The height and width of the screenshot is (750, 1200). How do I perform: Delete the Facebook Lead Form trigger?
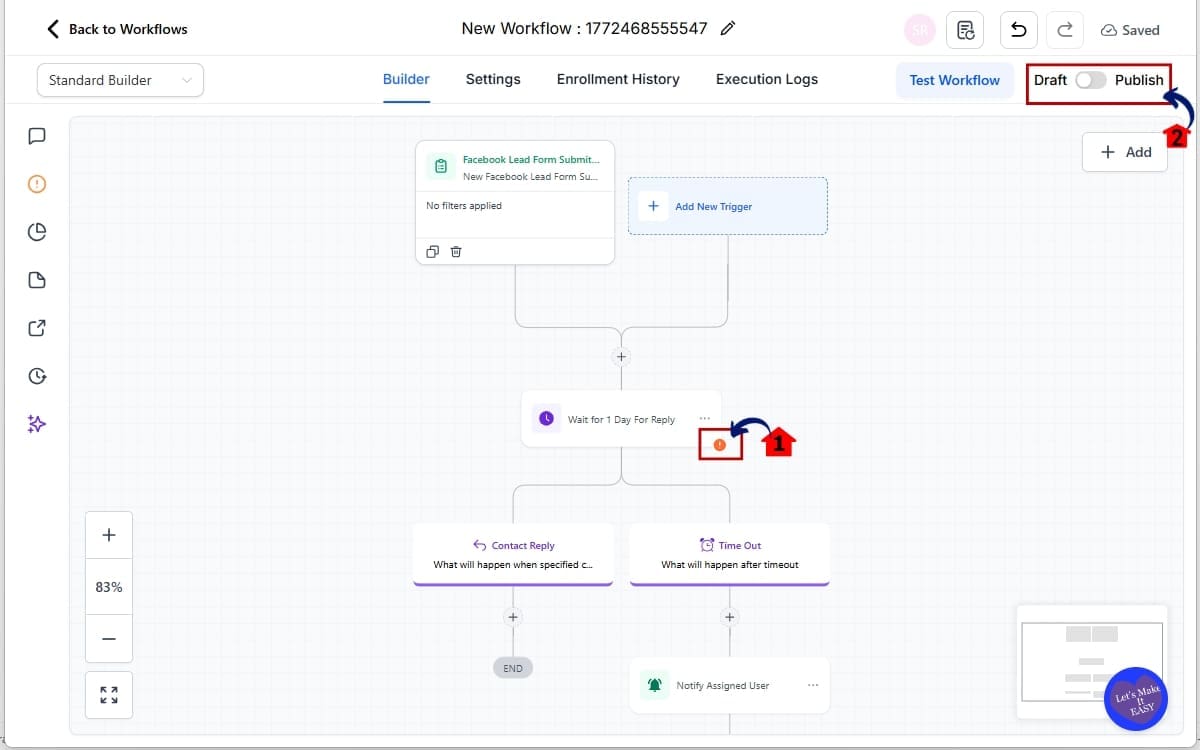[x=456, y=252]
